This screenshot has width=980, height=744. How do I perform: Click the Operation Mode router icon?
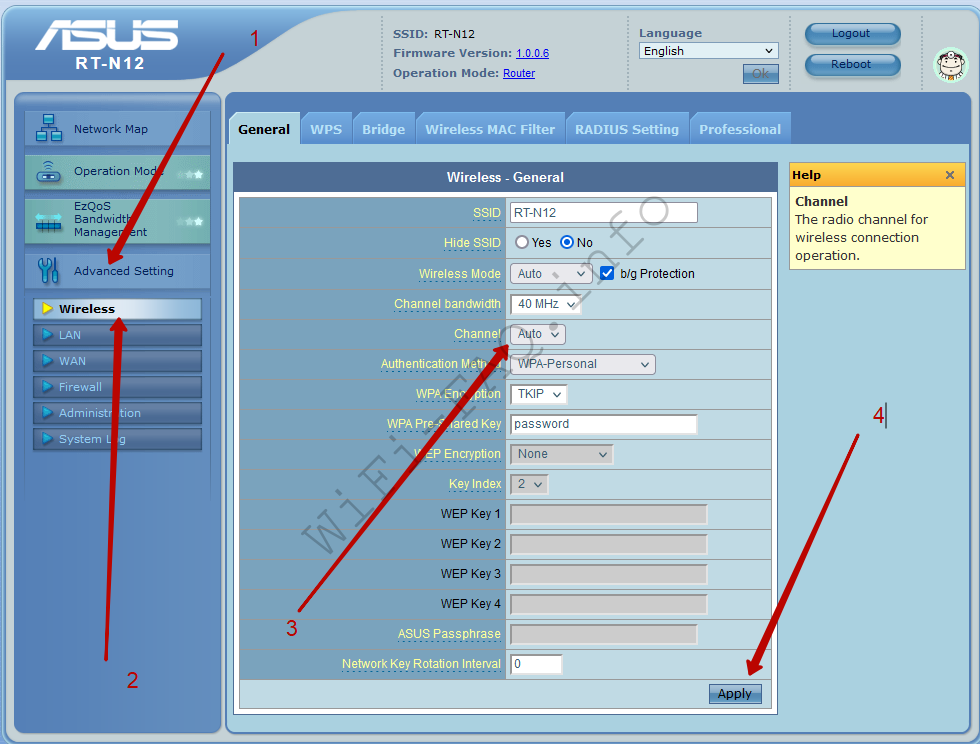48,172
